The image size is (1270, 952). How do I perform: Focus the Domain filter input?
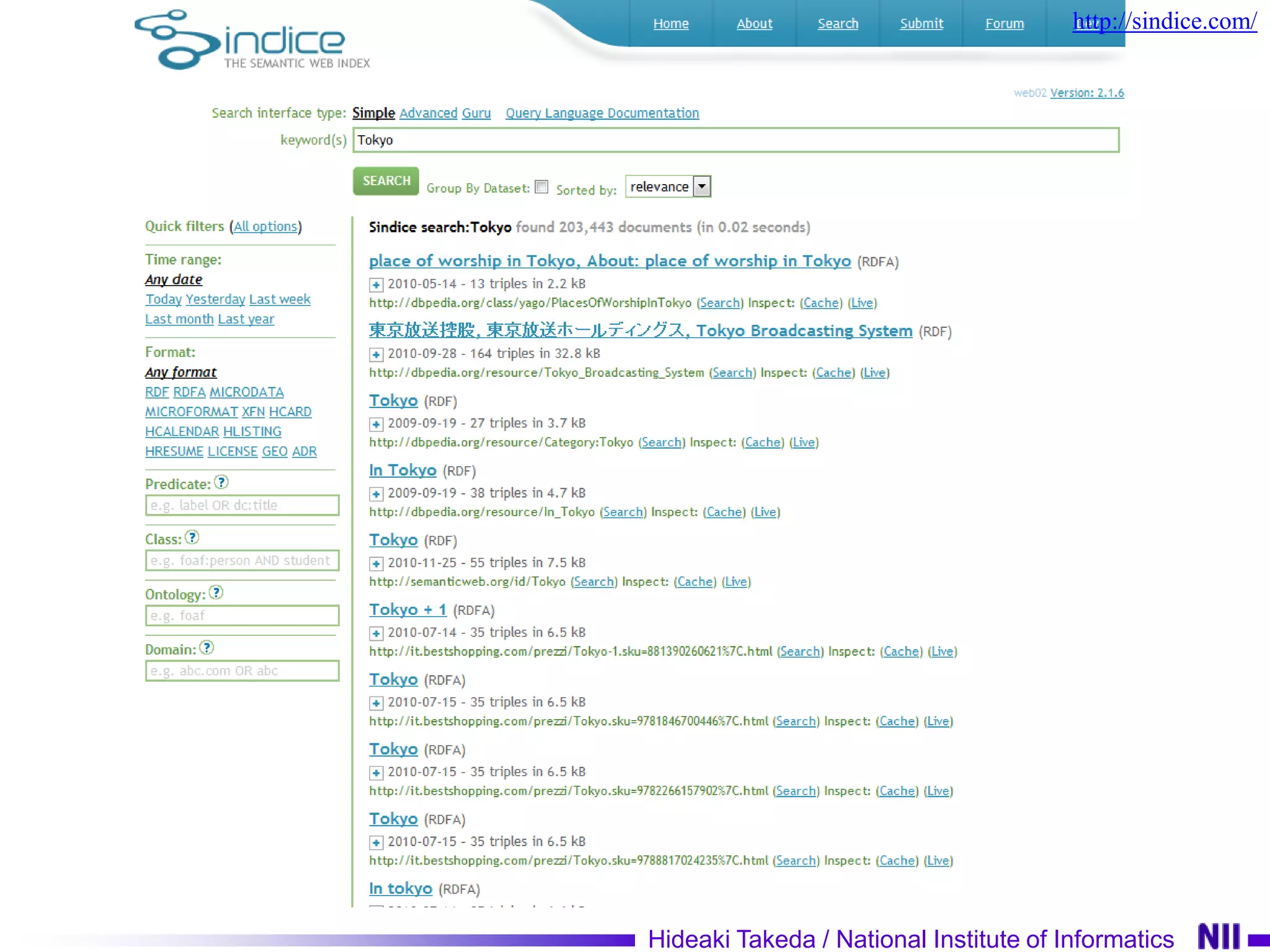(x=242, y=671)
